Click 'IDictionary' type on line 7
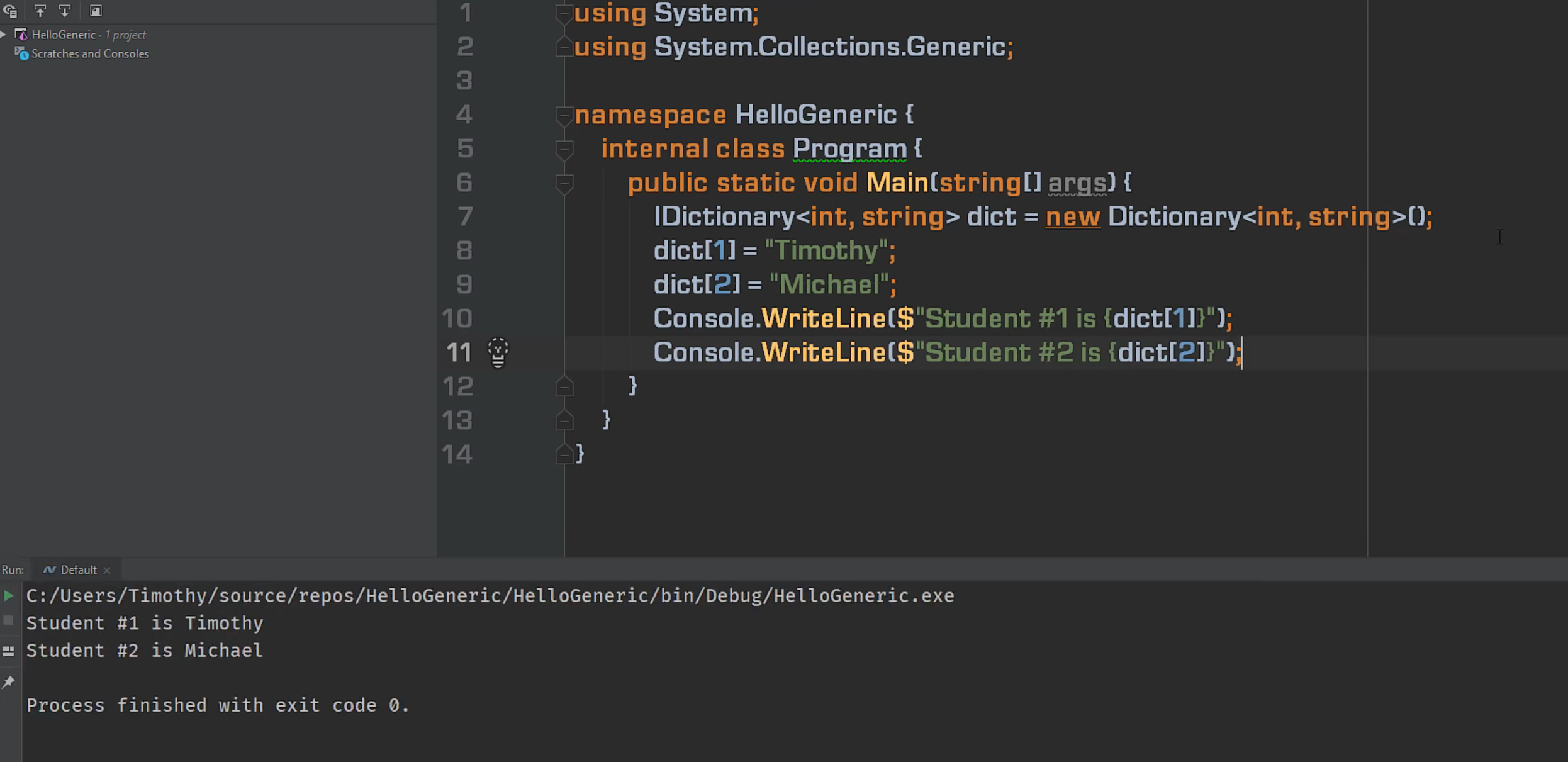The height and width of the screenshot is (762, 1568). [724, 217]
